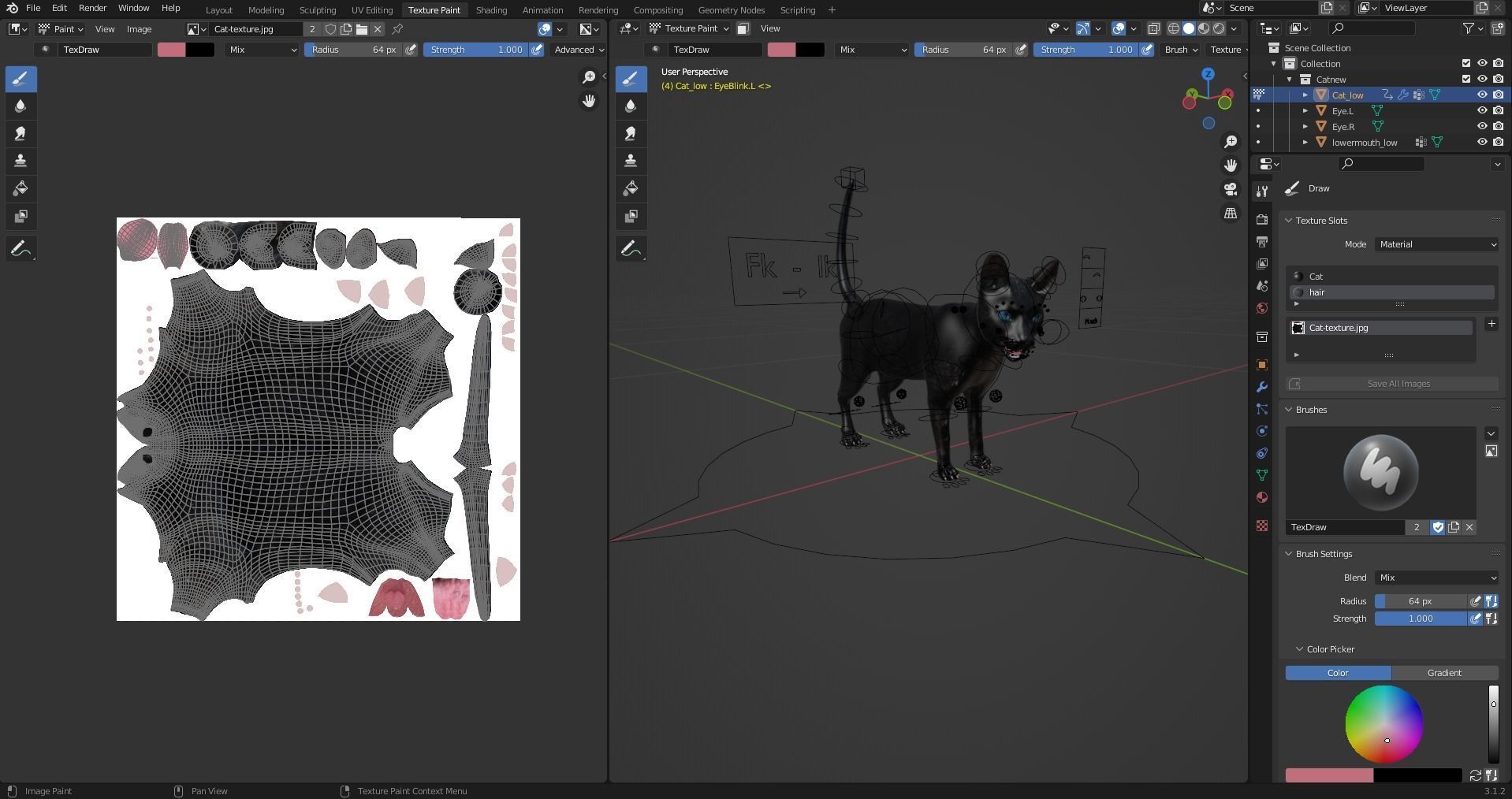
Task: Disable lowermouth_low in renders camera icon
Action: coord(1498,142)
